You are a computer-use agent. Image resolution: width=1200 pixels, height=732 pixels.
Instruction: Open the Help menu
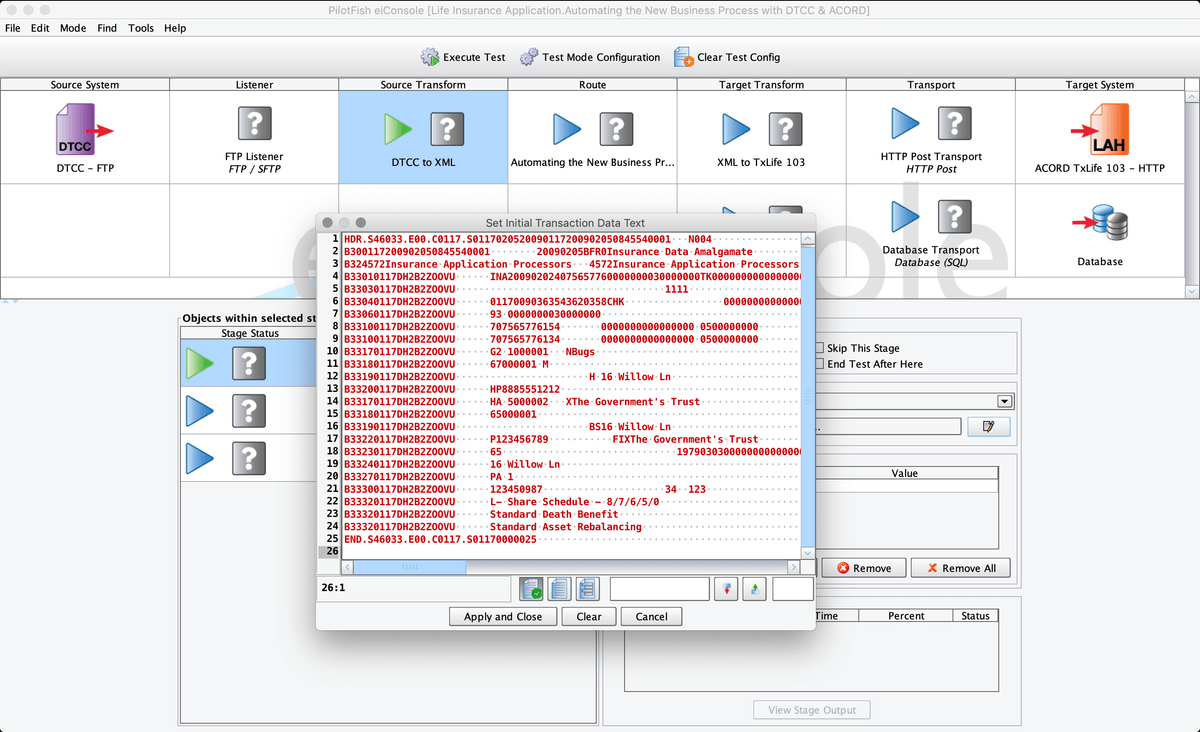point(175,28)
